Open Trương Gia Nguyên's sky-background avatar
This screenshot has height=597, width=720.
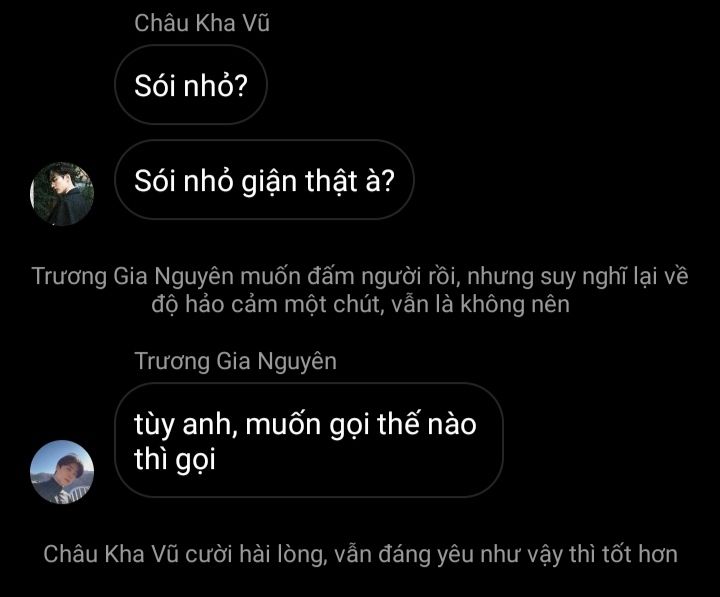62,472
